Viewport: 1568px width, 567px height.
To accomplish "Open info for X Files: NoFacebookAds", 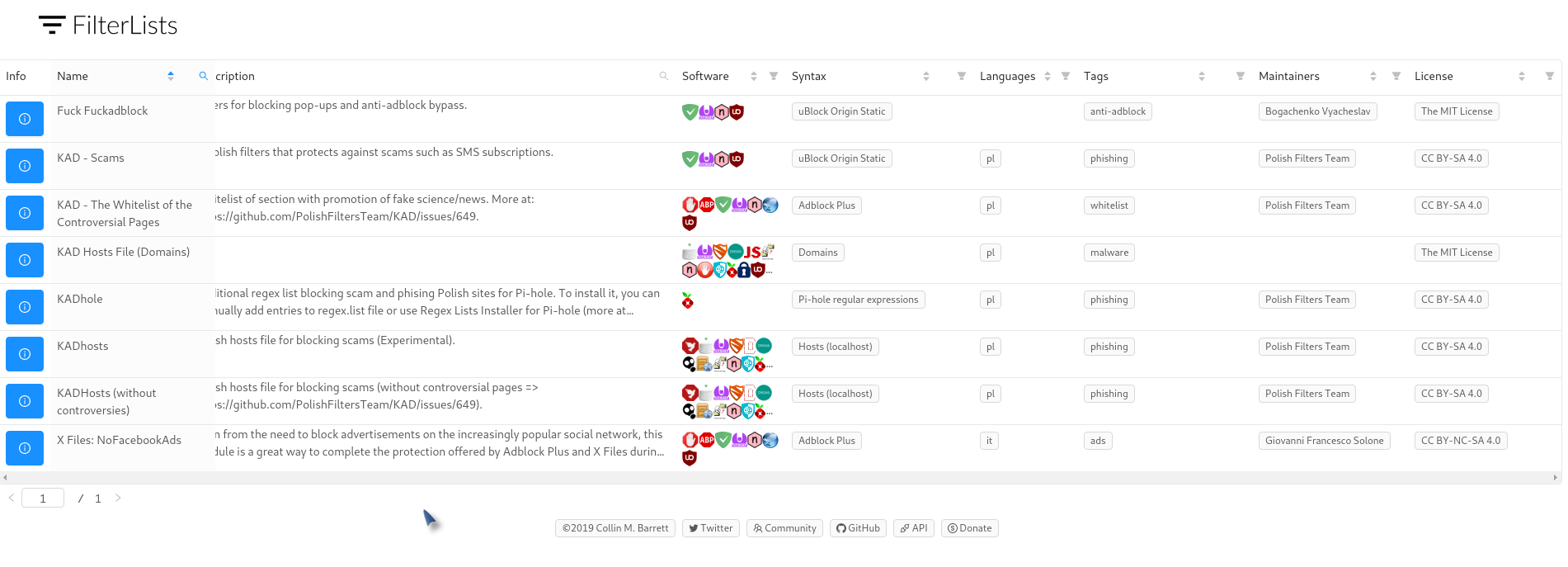I will coord(25,448).
